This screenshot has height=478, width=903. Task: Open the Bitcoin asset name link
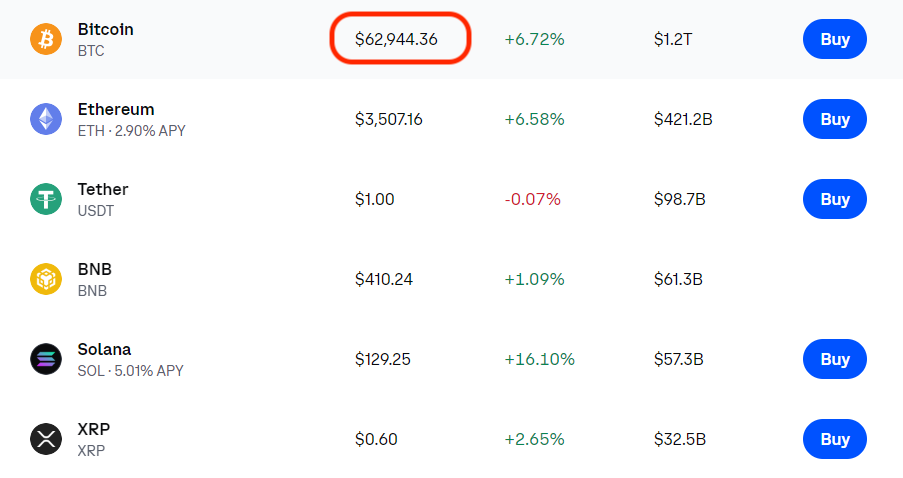pyautogui.click(x=105, y=30)
